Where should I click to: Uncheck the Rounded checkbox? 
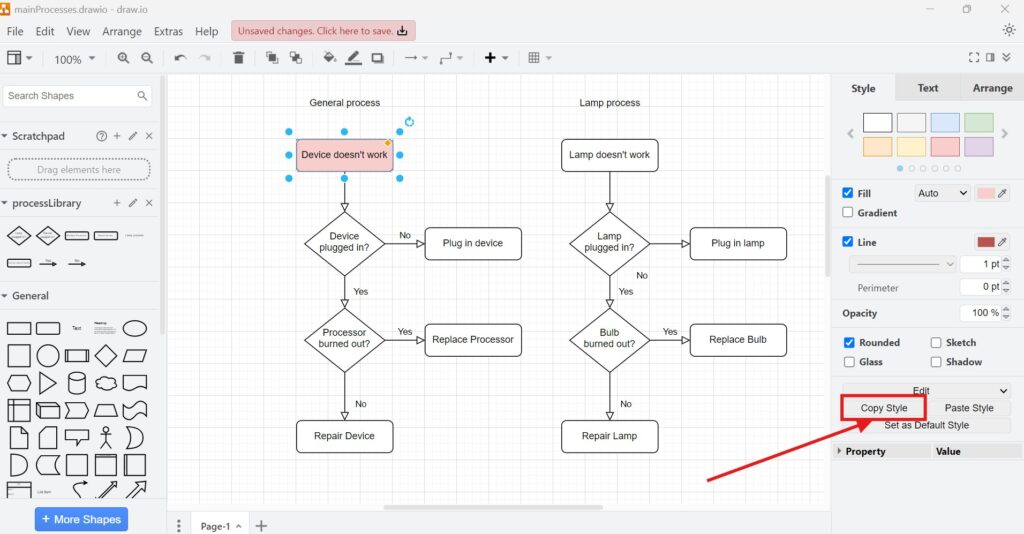pos(849,342)
